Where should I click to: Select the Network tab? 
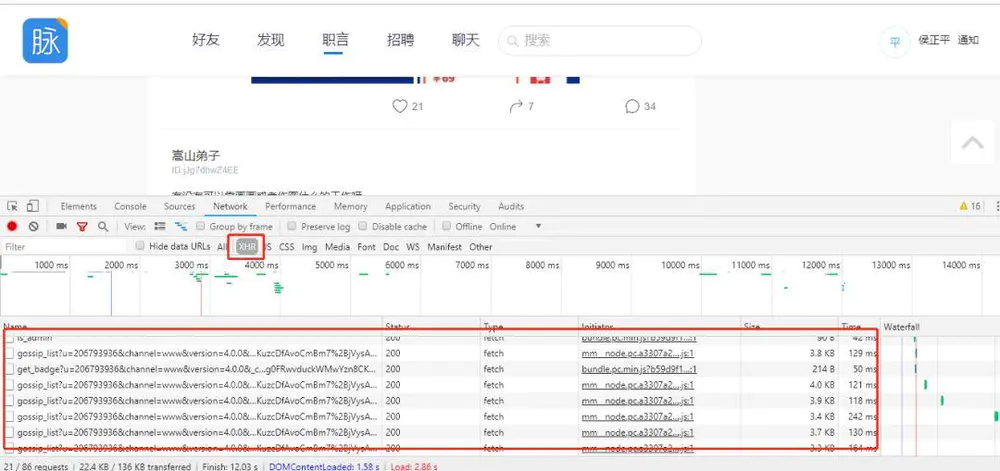[230, 206]
